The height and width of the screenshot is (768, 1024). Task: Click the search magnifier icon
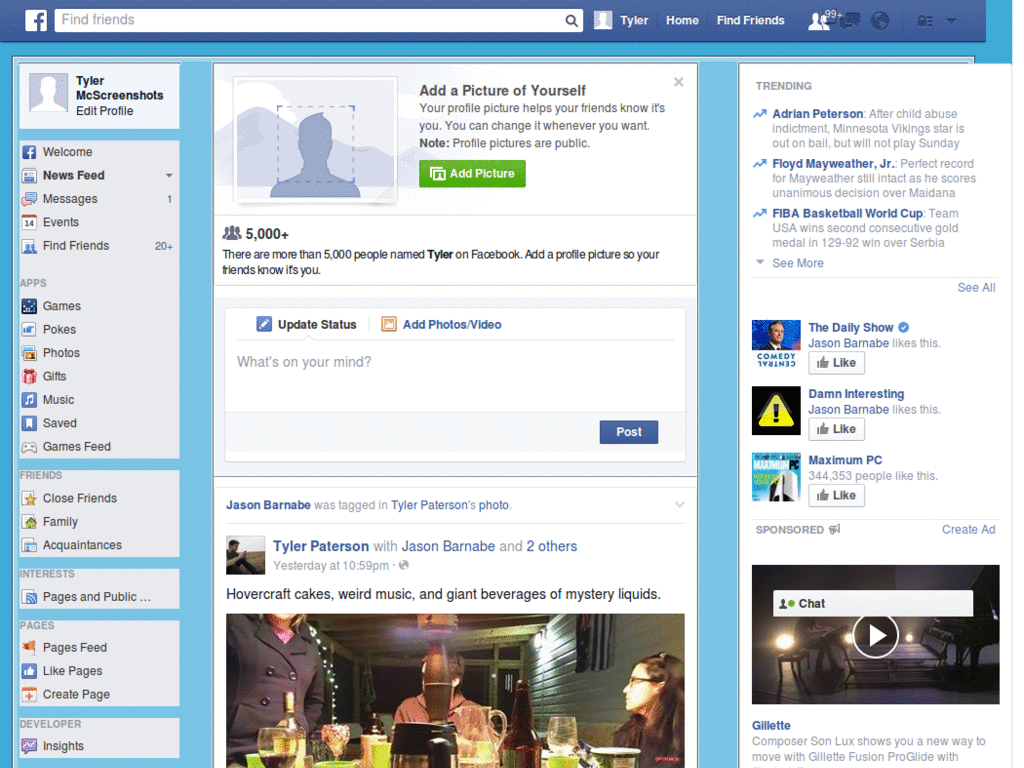coord(571,21)
